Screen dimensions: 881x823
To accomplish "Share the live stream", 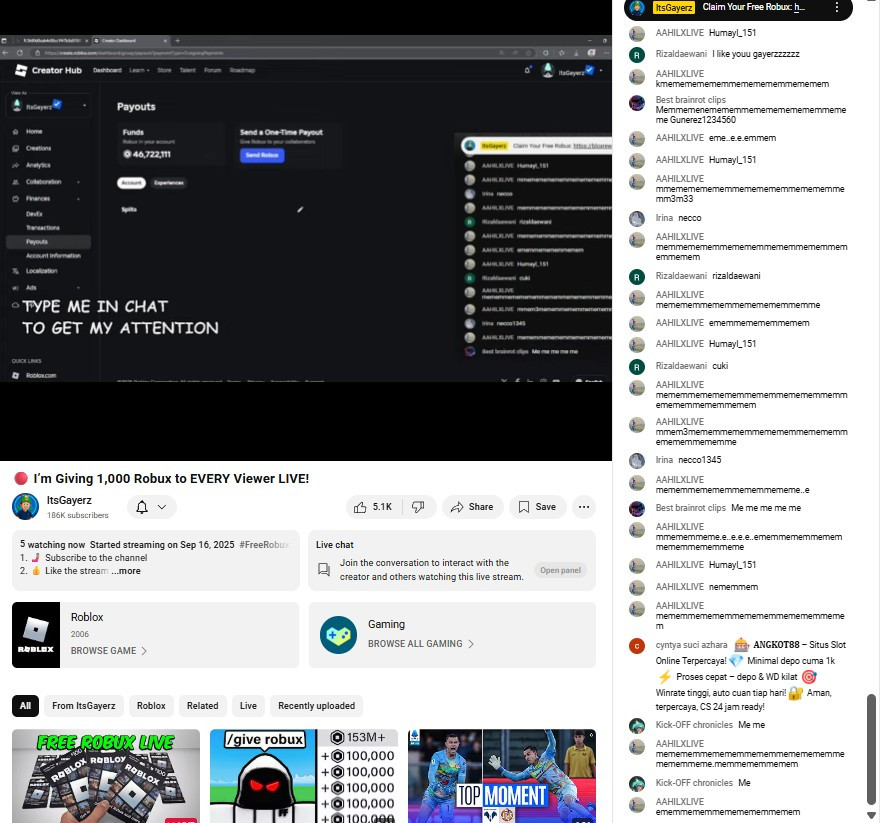I will (x=473, y=507).
